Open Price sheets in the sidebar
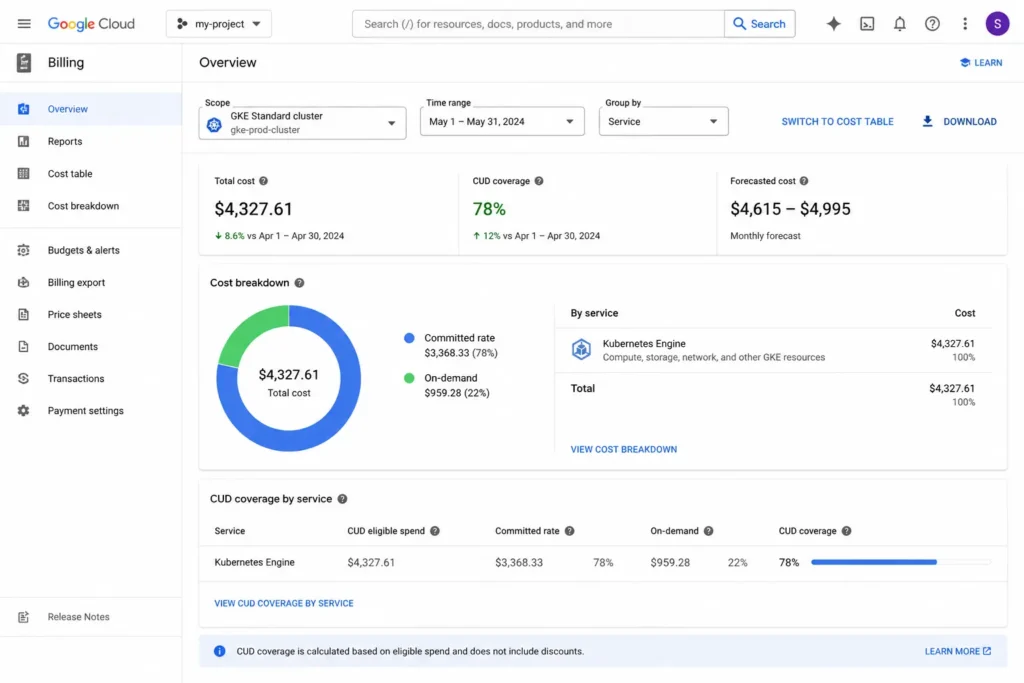The width and height of the screenshot is (1024, 683). (x=91, y=315)
